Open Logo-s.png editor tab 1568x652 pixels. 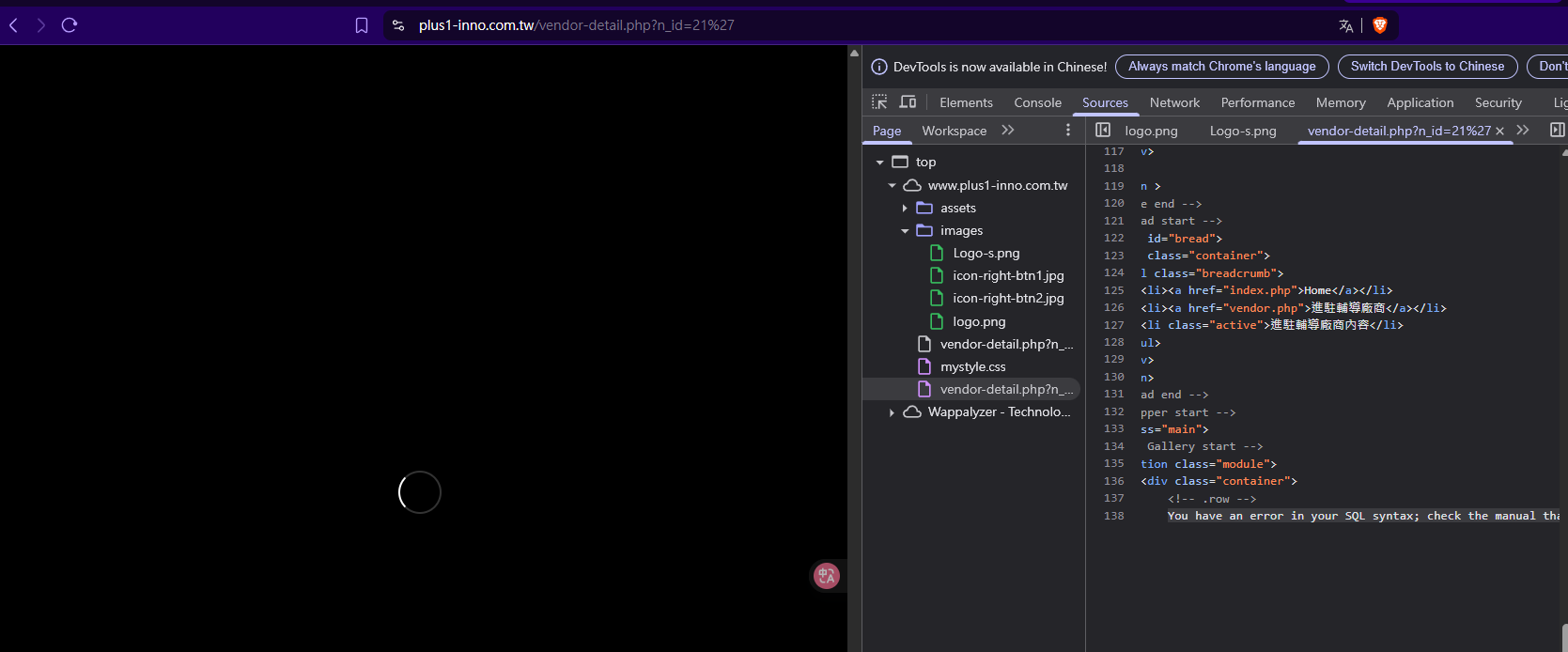(1242, 131)
